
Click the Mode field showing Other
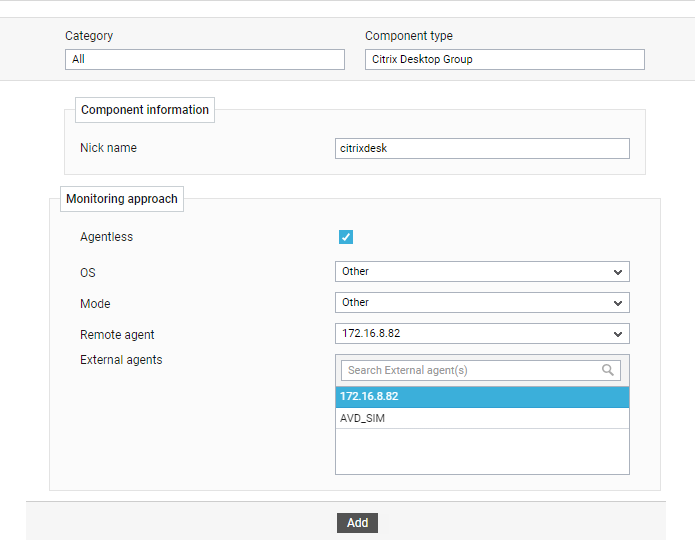[x=482, y=302]
